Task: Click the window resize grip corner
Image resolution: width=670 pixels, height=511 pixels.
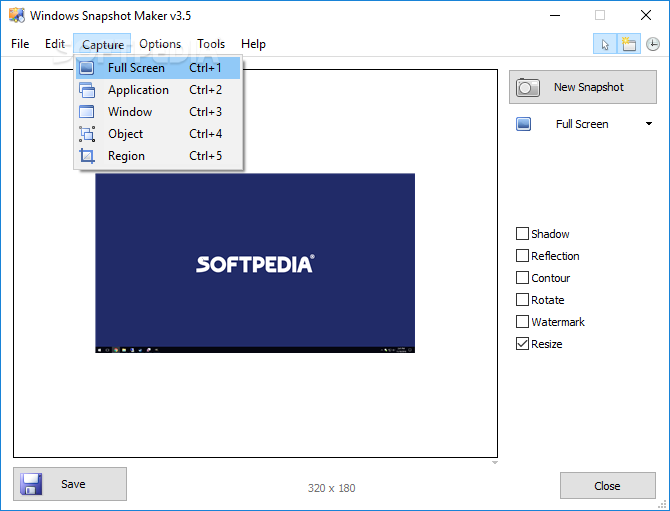Action: pyautogui.click(x=662, y=505)
